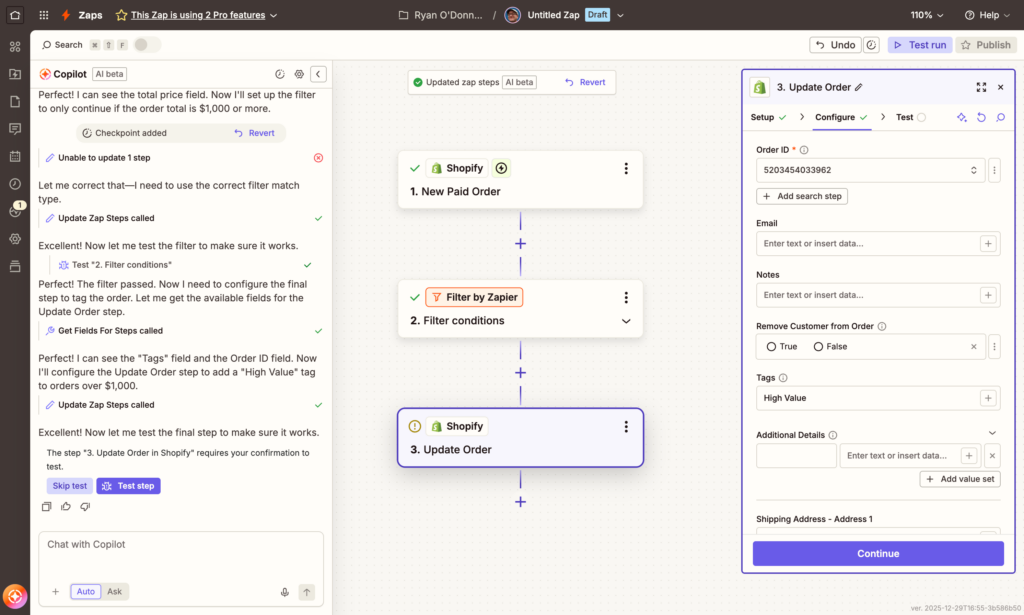Open the calendar schedule sidebar icon

(x=15, y=156)
